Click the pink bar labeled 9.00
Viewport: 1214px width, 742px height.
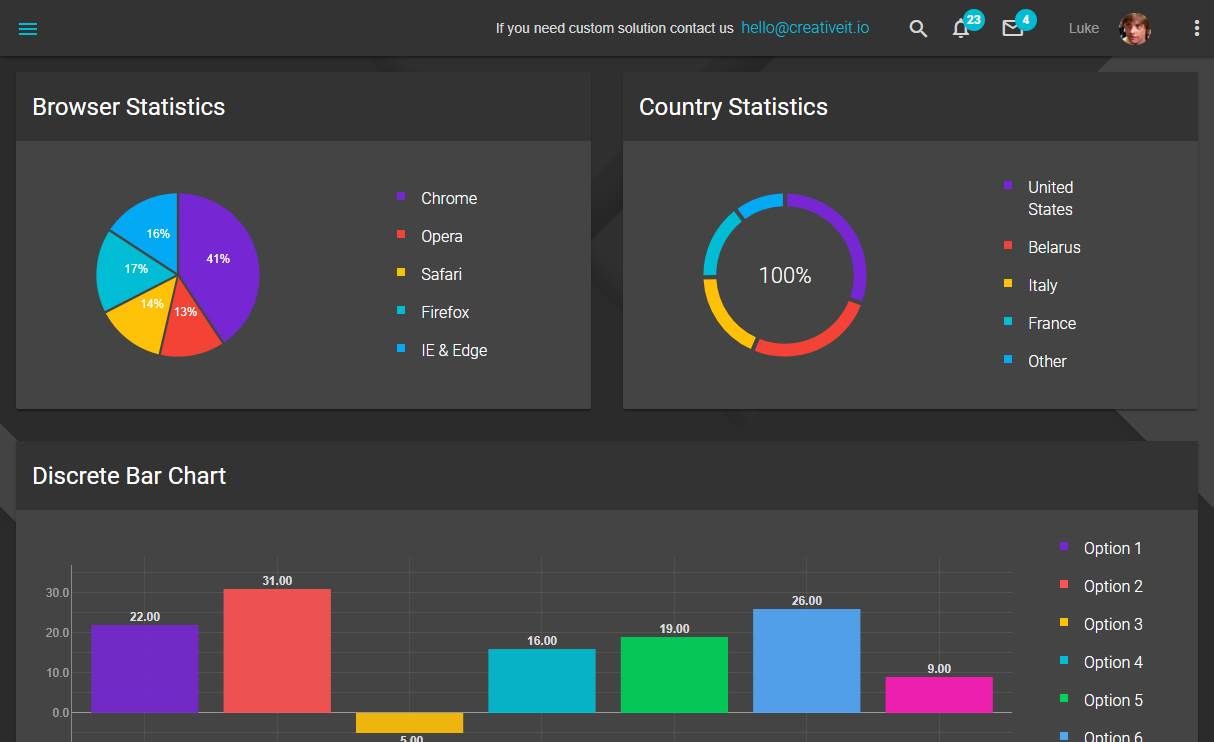(939, 695)
